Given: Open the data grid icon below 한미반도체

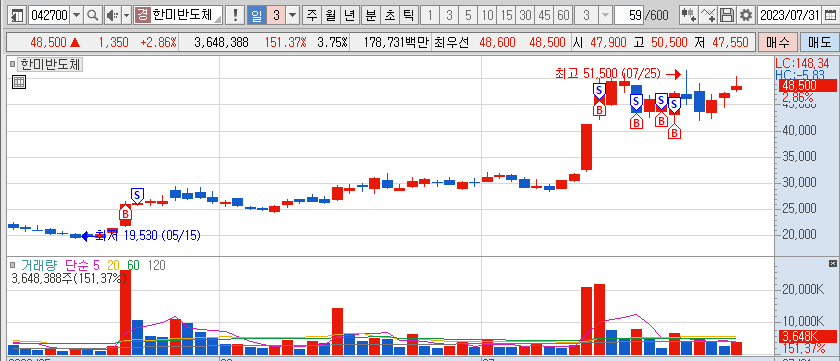Looking at the screenshot, I should click(19, 82).
